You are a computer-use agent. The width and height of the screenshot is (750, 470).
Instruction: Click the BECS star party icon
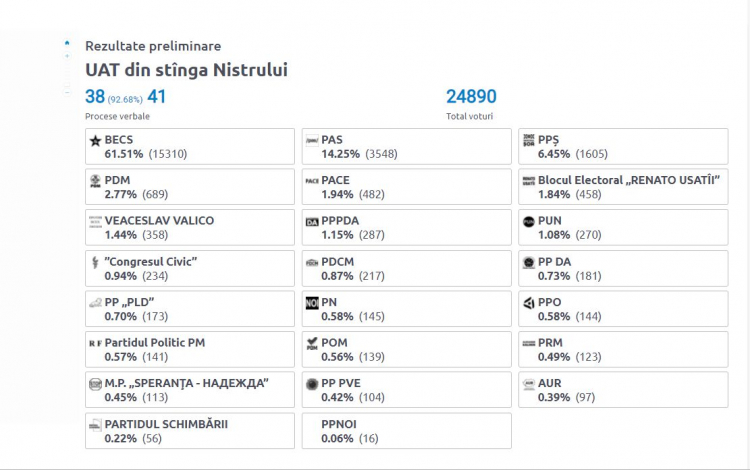(95, 141)
